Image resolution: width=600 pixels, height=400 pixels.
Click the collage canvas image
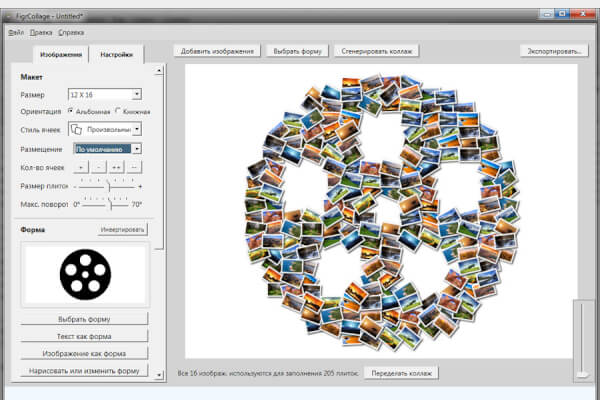click(381, 211)
